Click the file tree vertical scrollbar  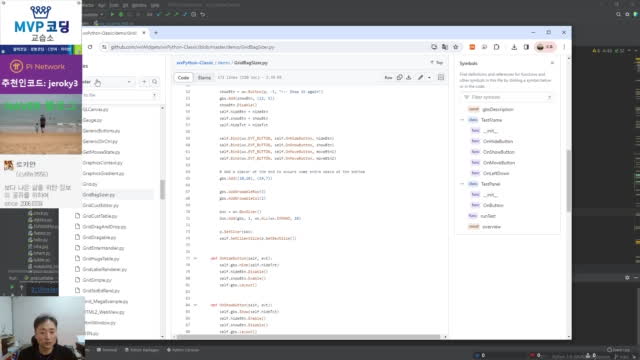coord(162,189)
